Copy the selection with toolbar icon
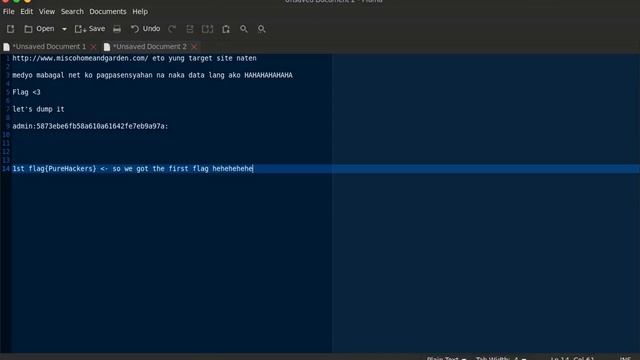The image size is (640, 360). point(207,29)
